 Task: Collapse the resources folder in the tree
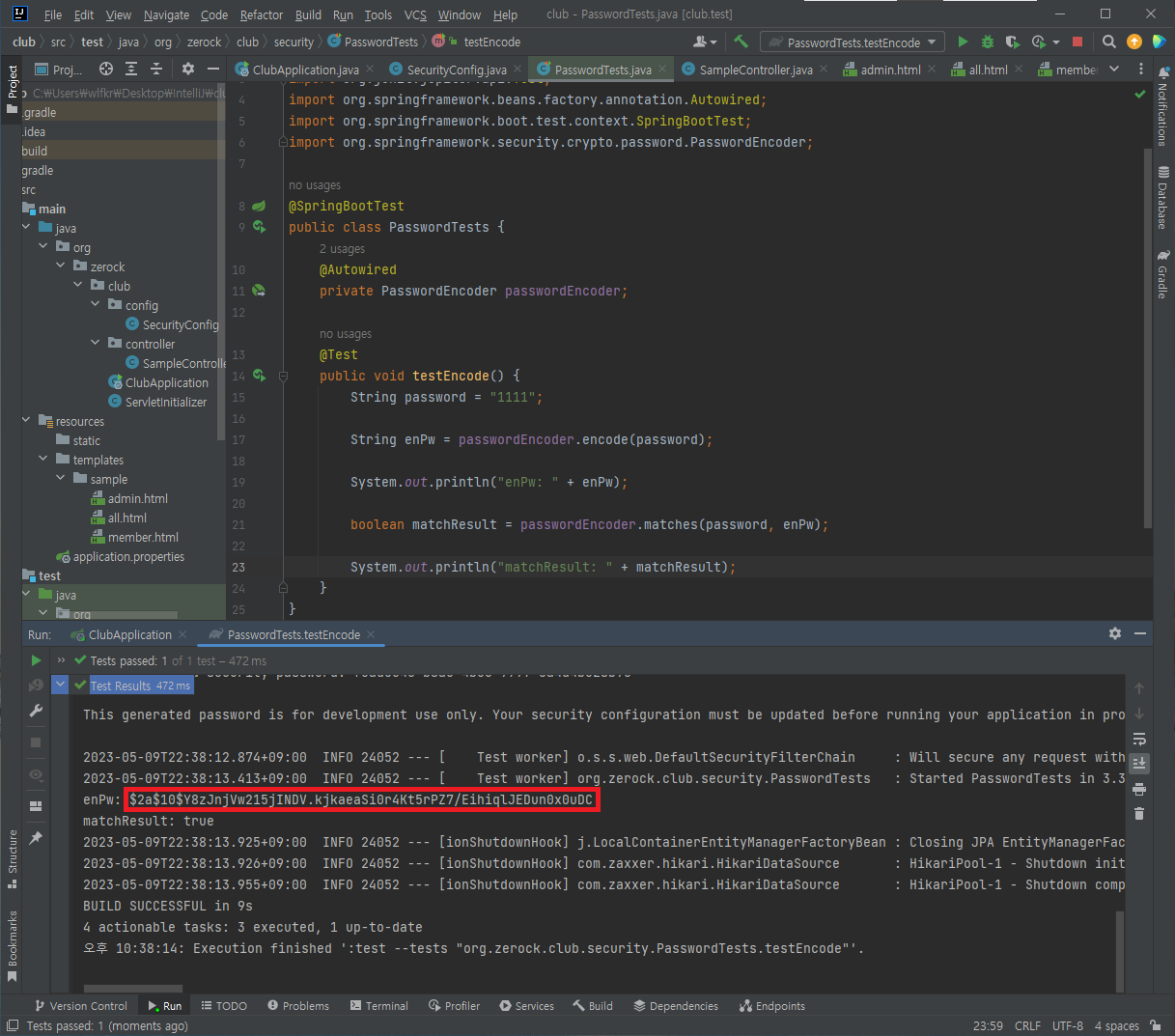coord(26,420)
